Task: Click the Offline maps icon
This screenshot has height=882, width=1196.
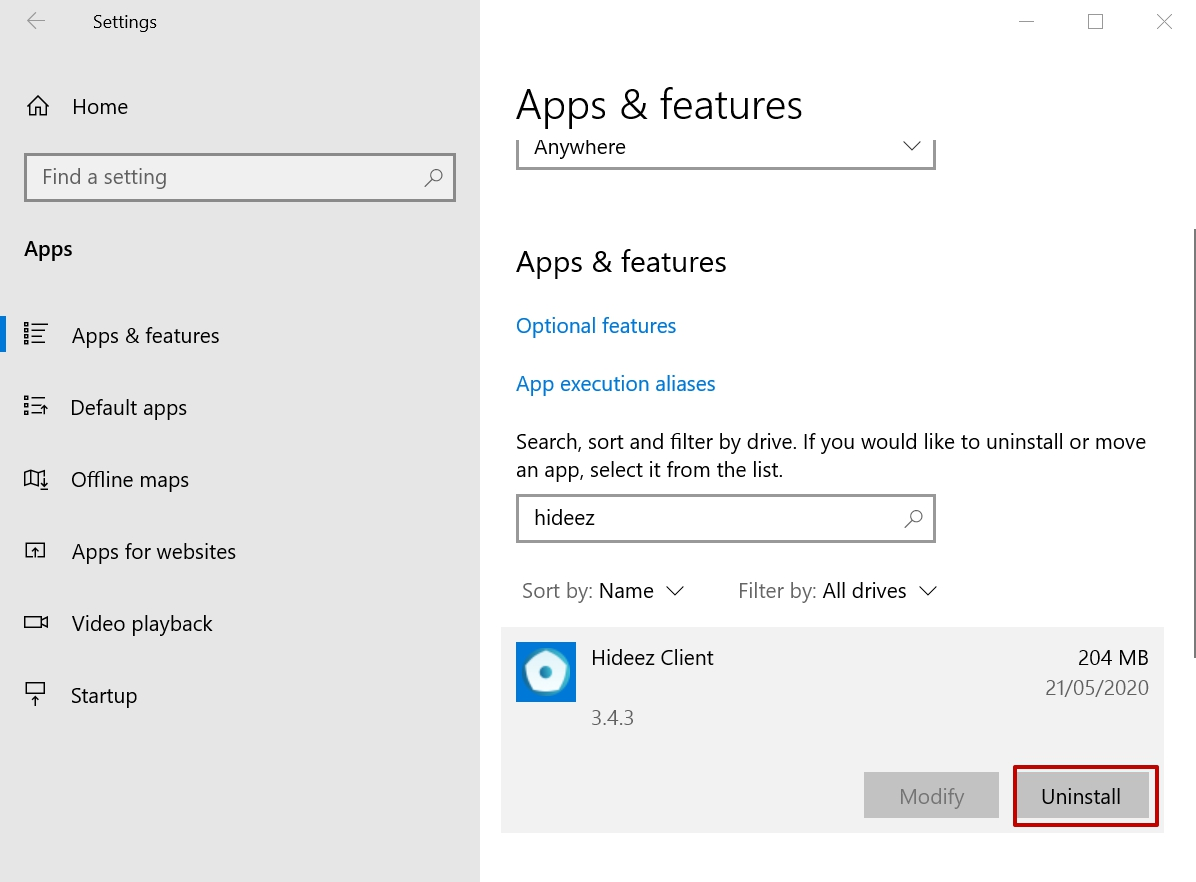Action: 36,479
